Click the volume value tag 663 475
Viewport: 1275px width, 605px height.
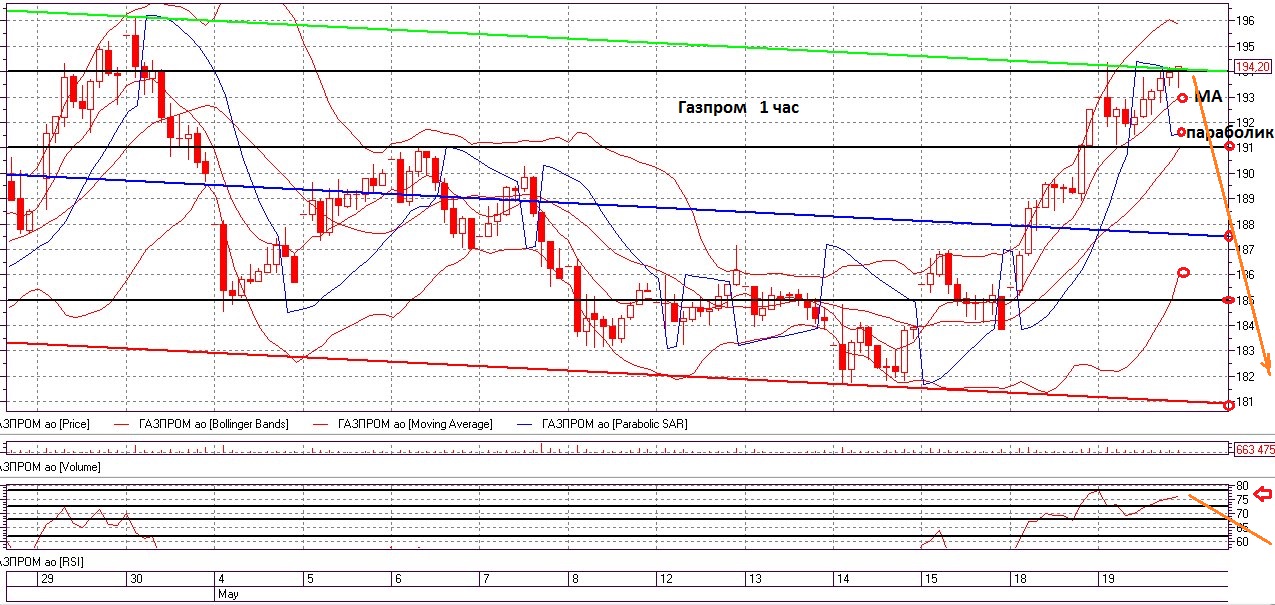pos(1255,450)
